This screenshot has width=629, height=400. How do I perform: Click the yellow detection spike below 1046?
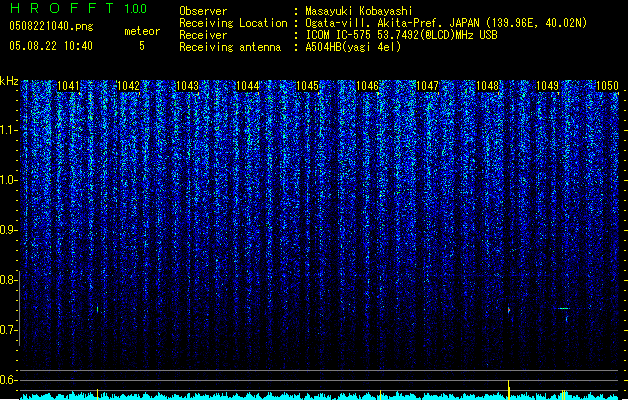point(380,395)
